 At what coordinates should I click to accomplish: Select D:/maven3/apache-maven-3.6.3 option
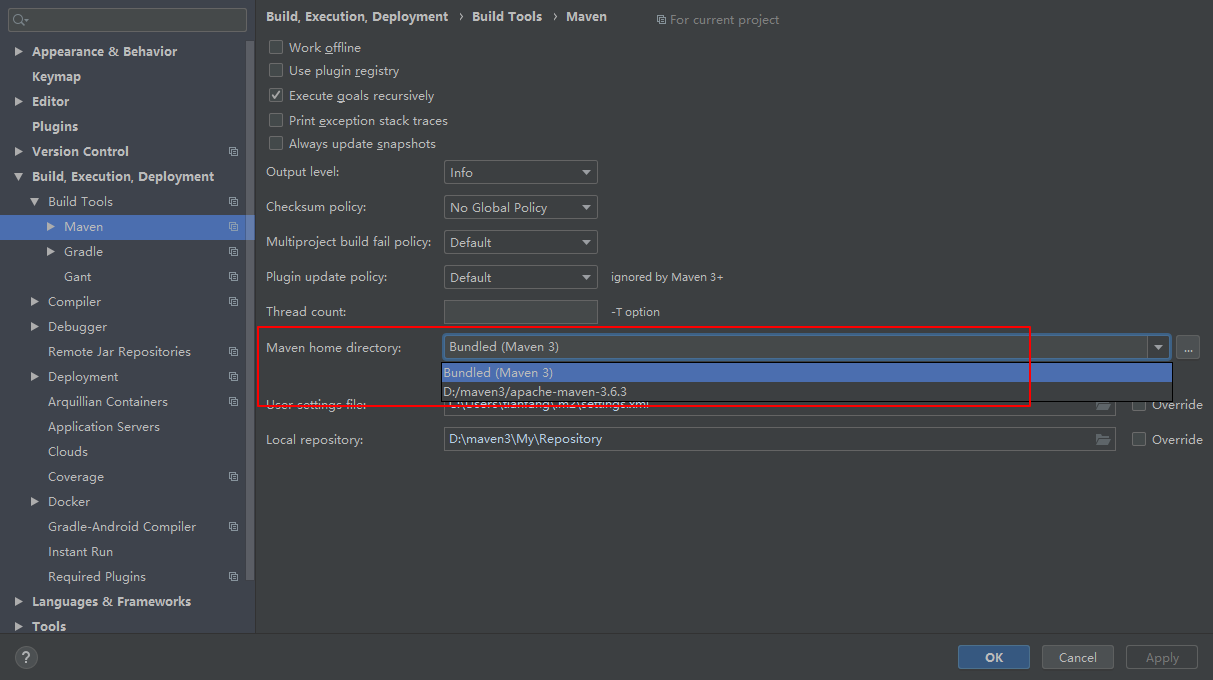[806, 391]
